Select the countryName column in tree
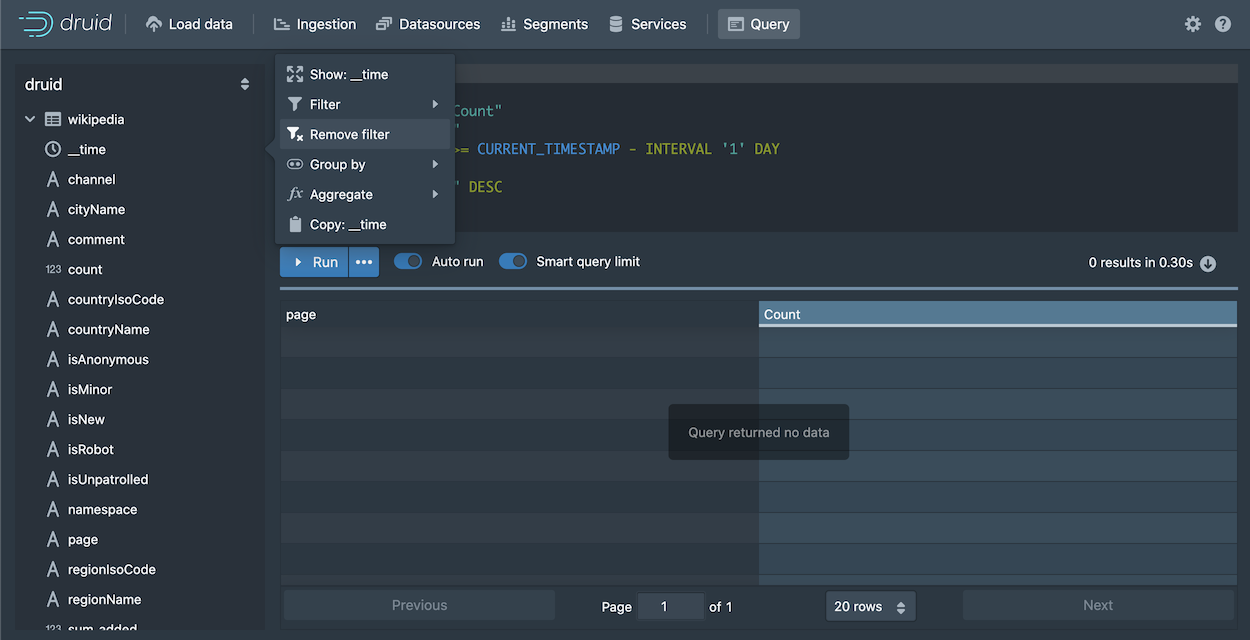Viewport: 1250px width, 640px height. tap(109, 329)
